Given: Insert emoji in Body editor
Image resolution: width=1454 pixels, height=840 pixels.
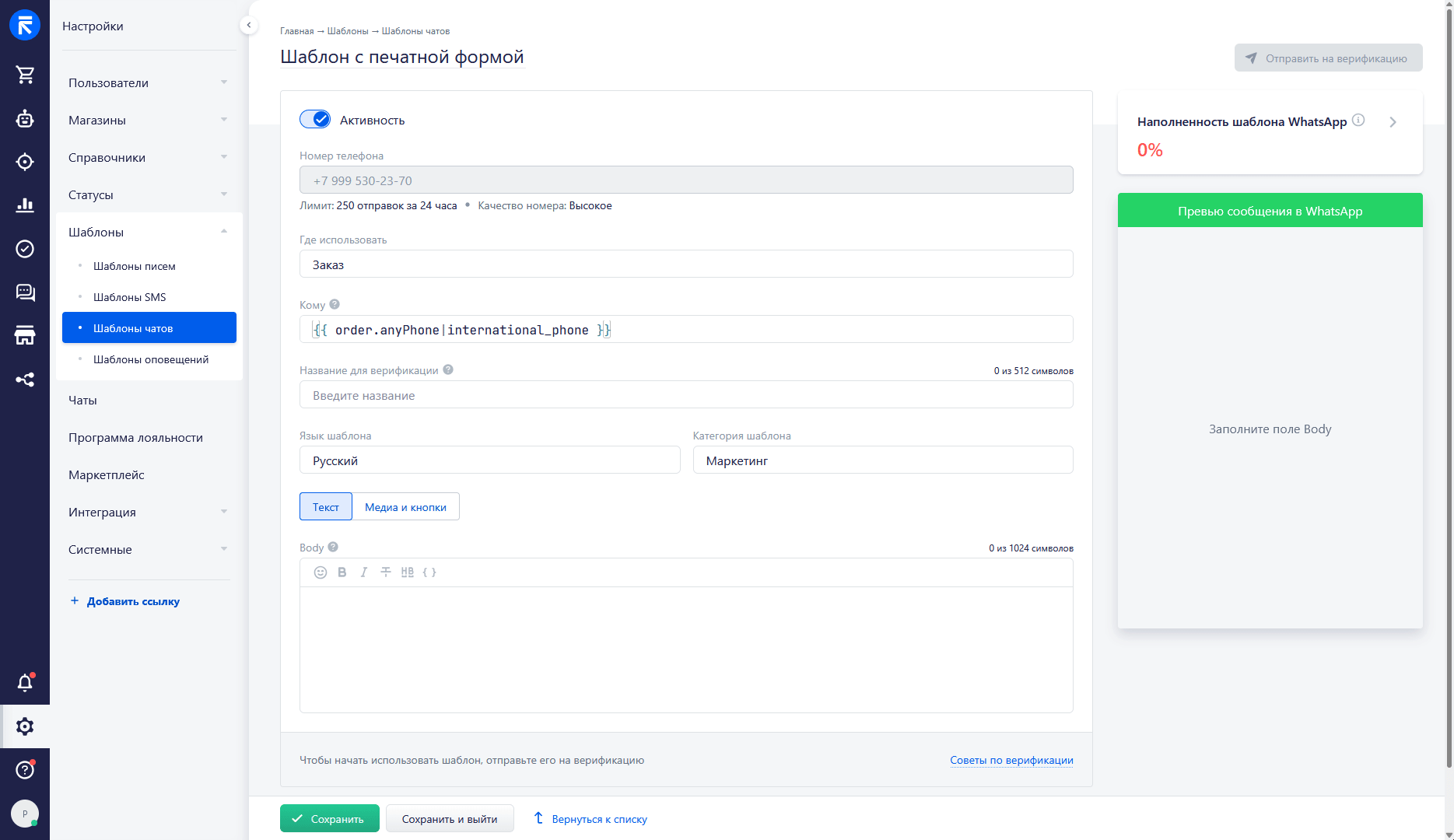Looking at the screenshot, I should point(321,572).
